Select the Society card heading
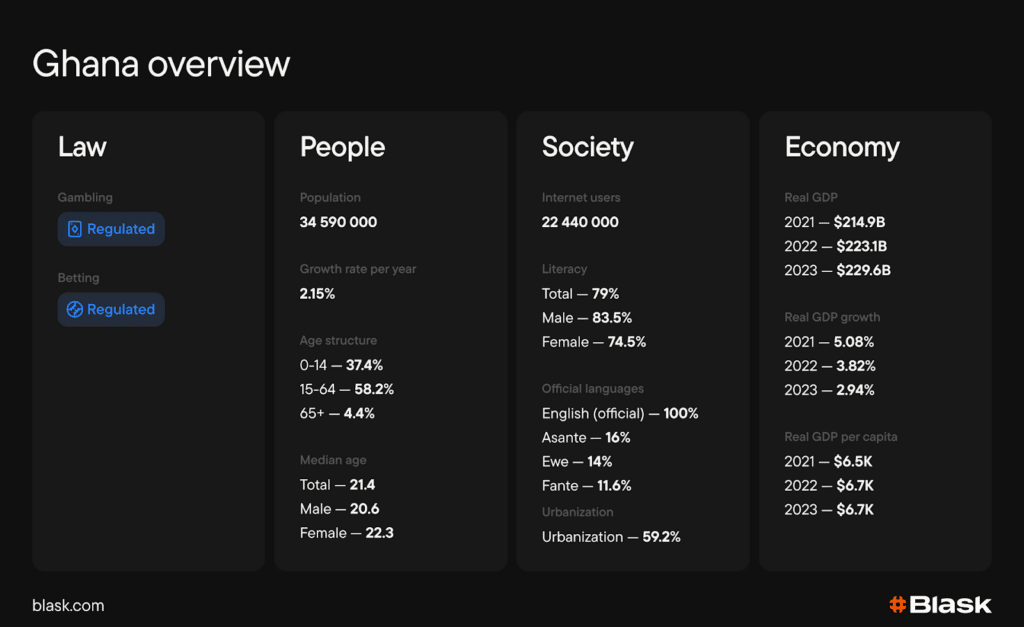This screenshot has width=1024, height=627. (588, 147)
